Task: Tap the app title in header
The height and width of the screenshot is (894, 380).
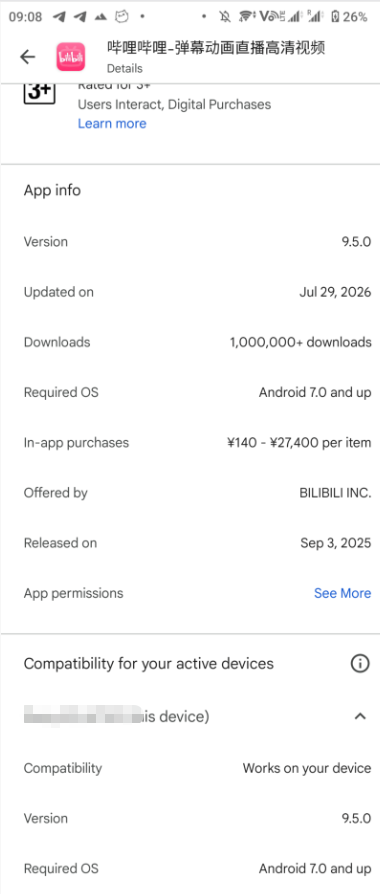Action: point(216,48)
